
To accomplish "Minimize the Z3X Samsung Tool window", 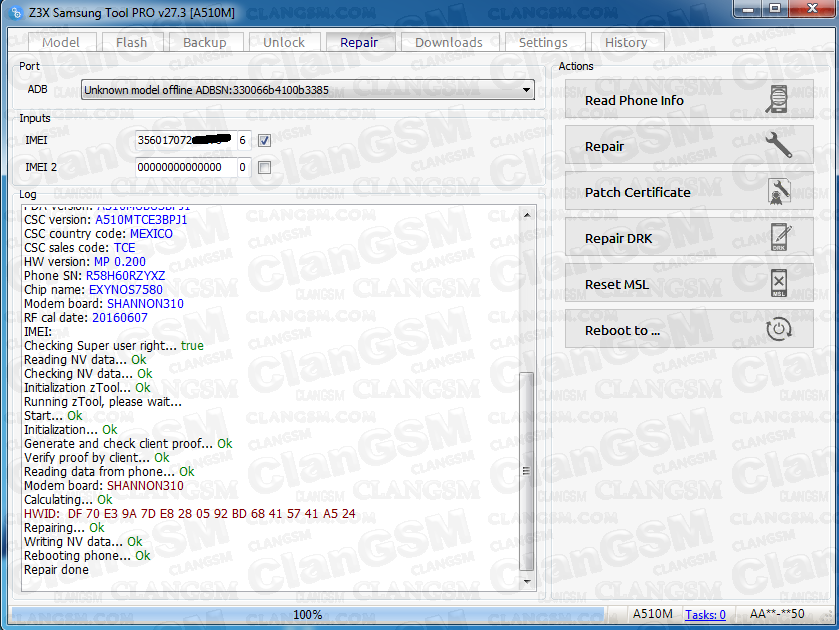I will (749, 9).
